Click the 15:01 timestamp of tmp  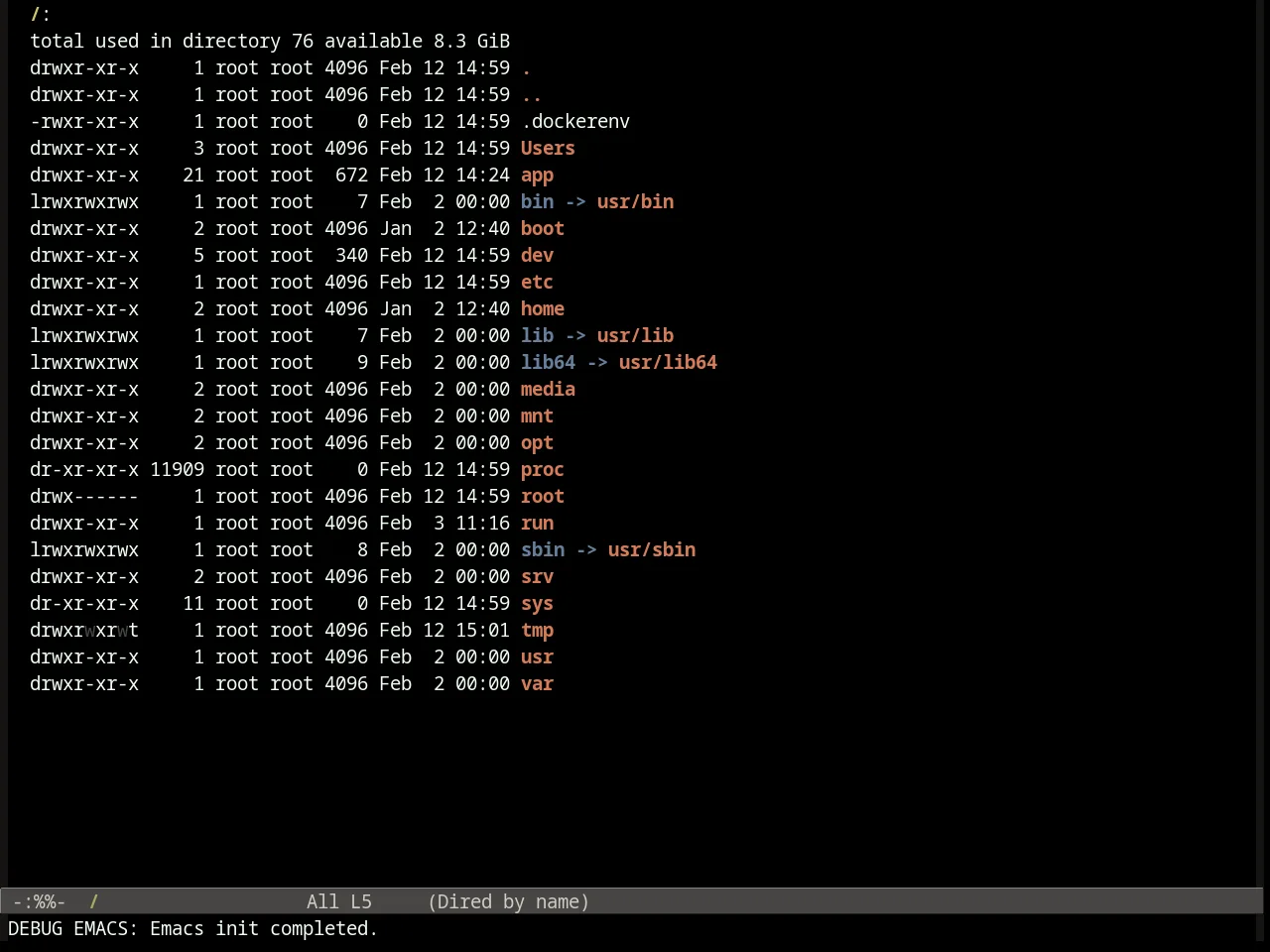[x=482, y=631]
